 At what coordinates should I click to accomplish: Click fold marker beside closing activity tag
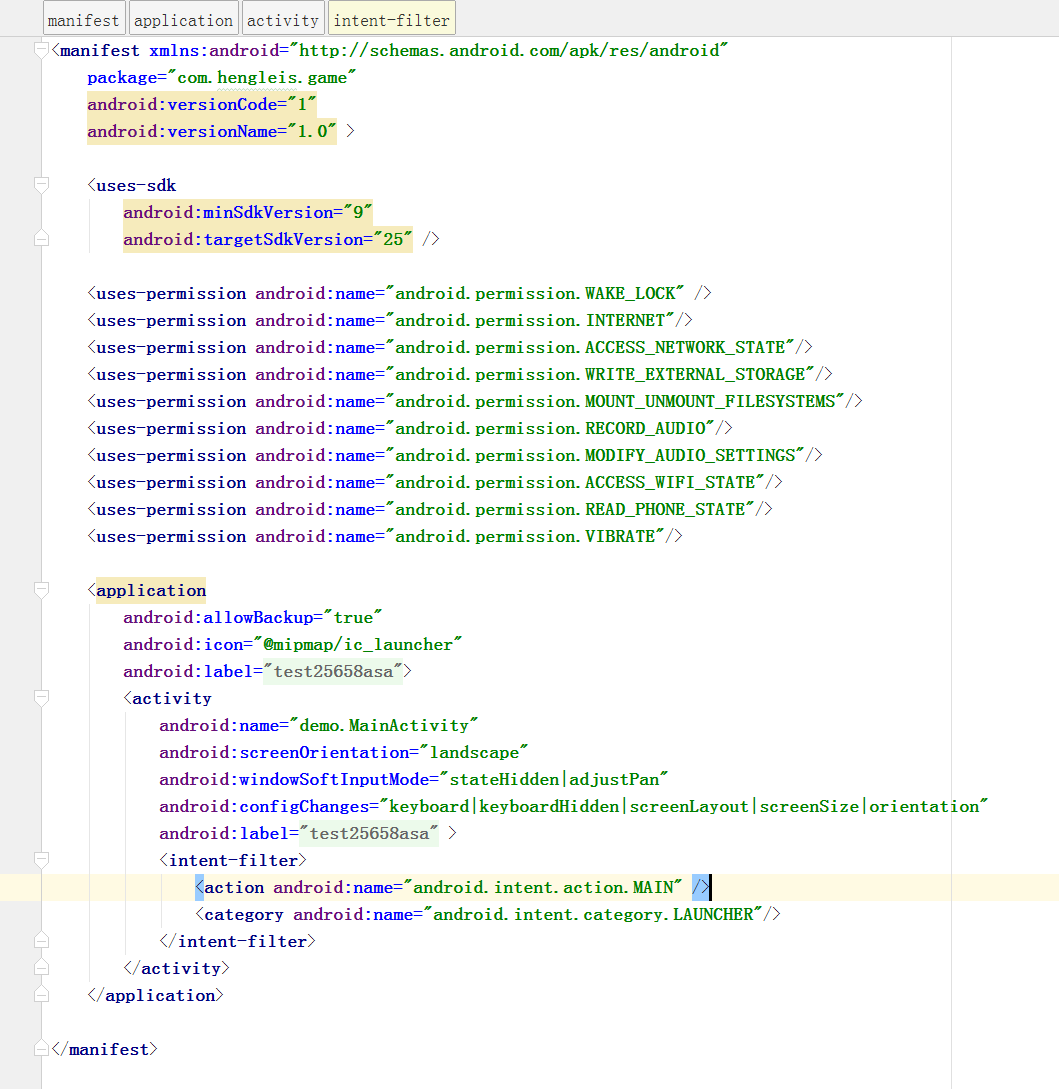click(x=41, y=968)
